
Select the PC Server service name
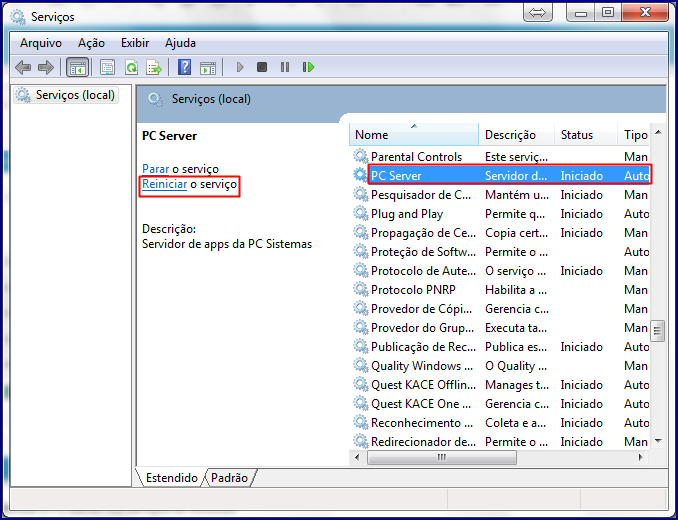click(x=396, y=175)
